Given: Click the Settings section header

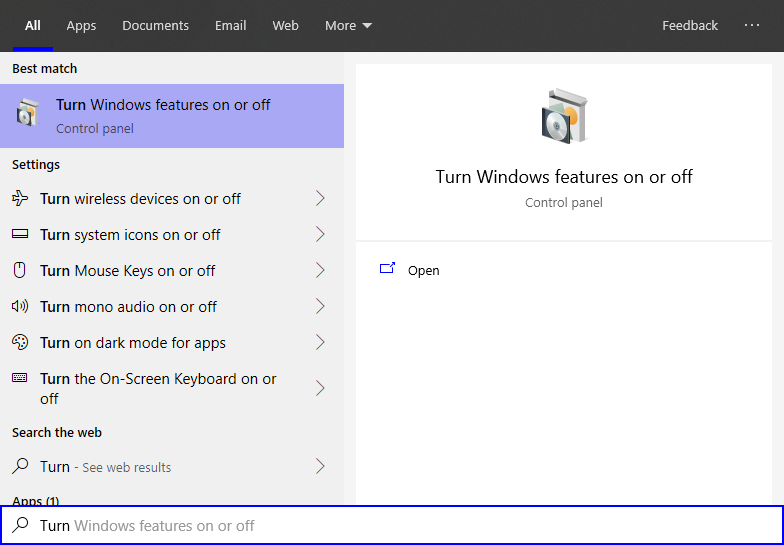Looking at the screenshot, I should coord(36,164).
